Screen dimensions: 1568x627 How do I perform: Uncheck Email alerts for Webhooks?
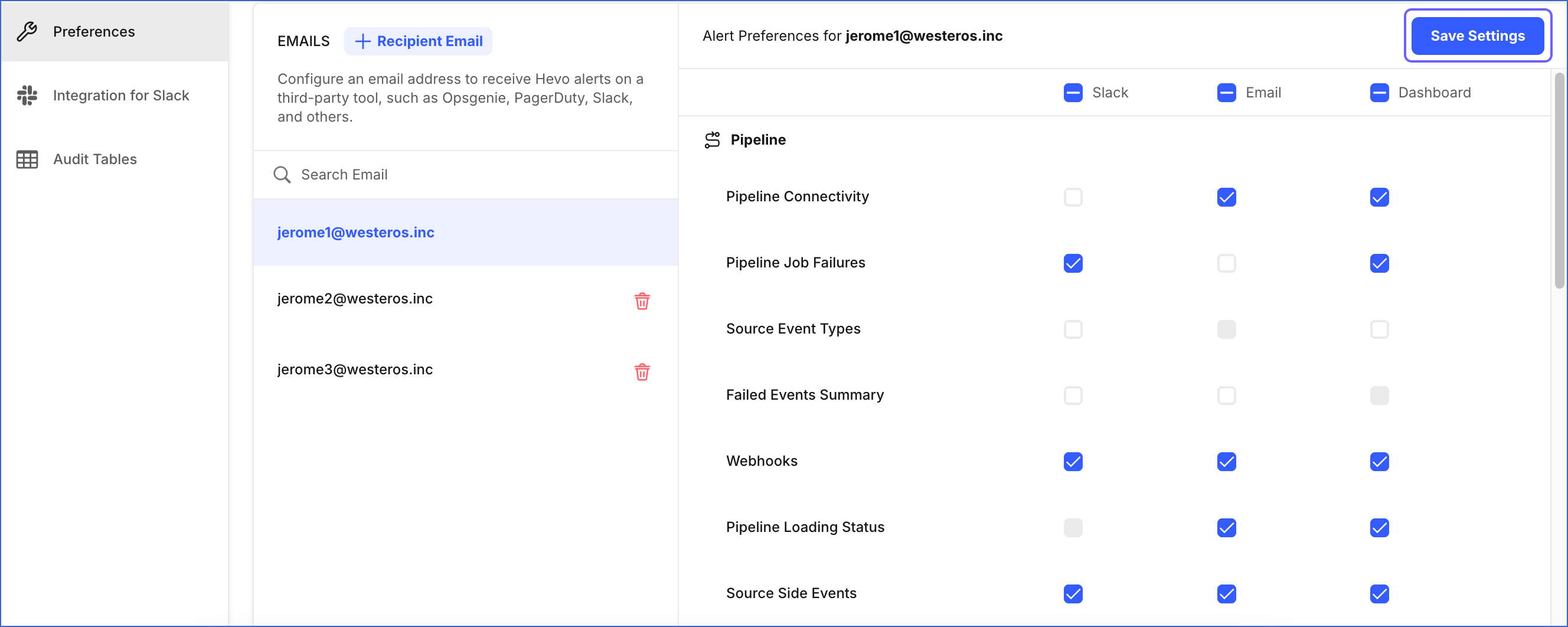pyautogui.click(x=1227, y=462)
